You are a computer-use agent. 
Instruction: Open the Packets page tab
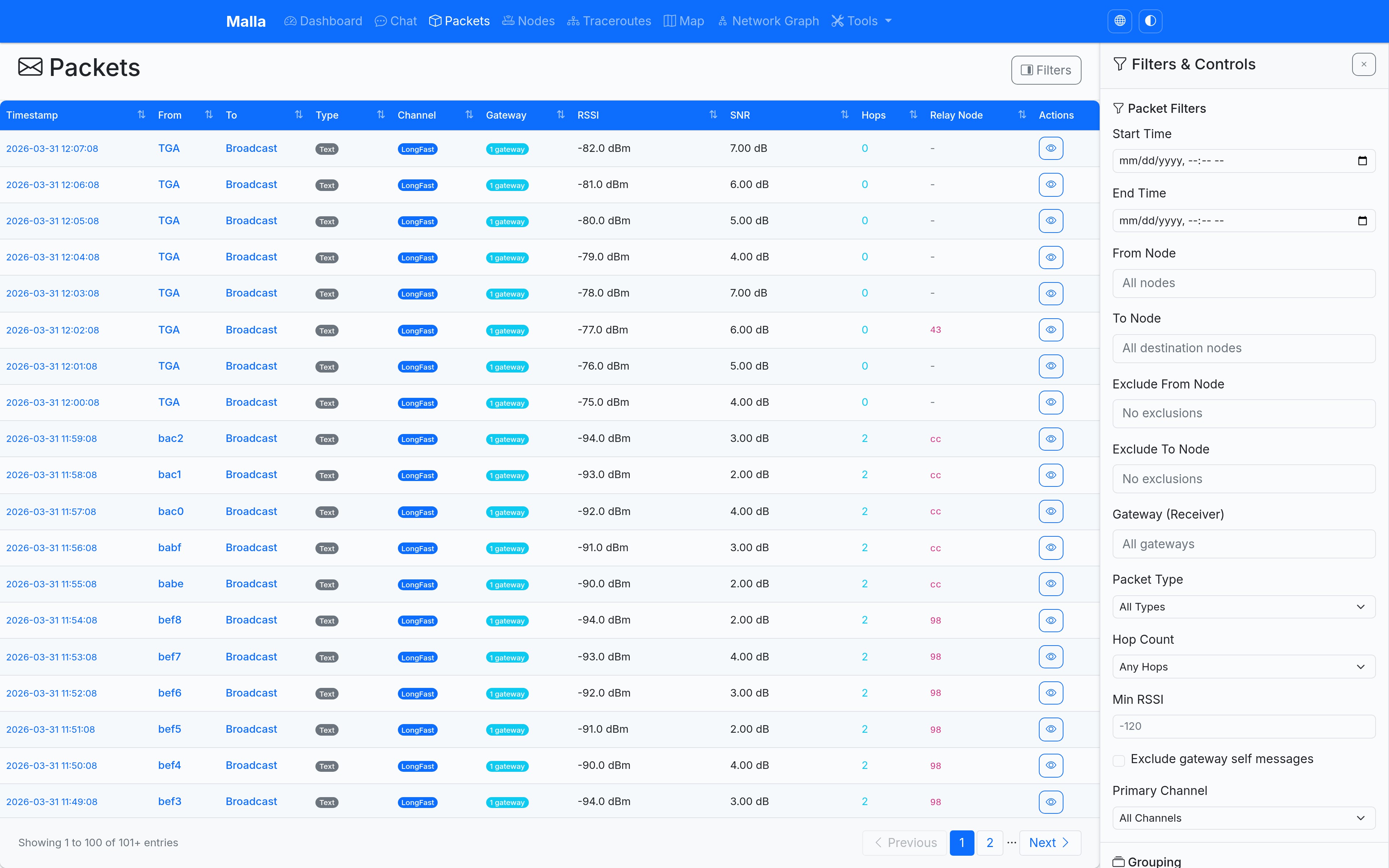[x=459, y=21]
